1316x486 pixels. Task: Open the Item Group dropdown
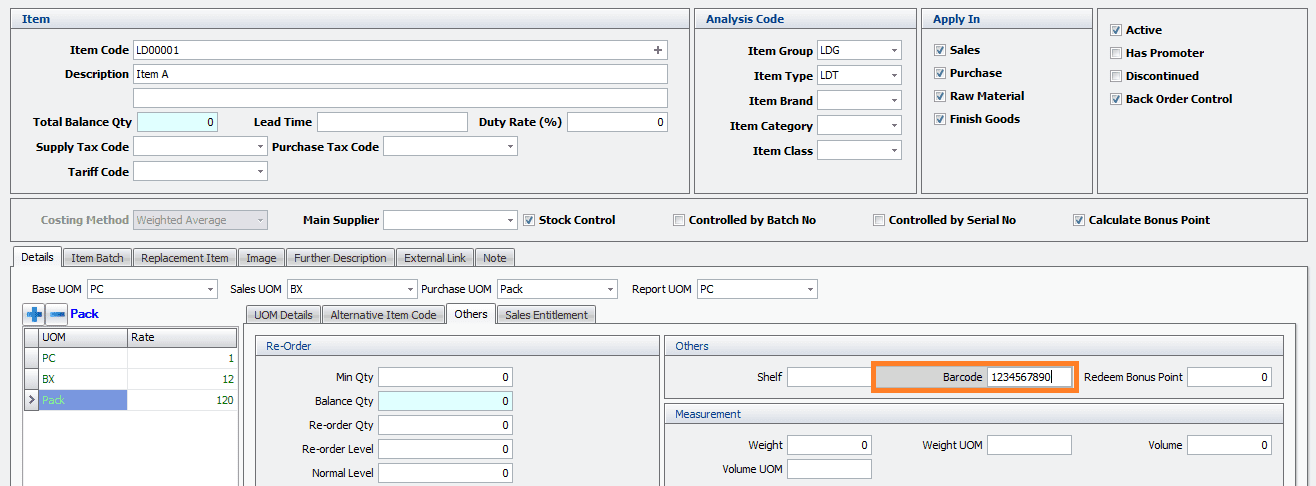pos(892,50)
